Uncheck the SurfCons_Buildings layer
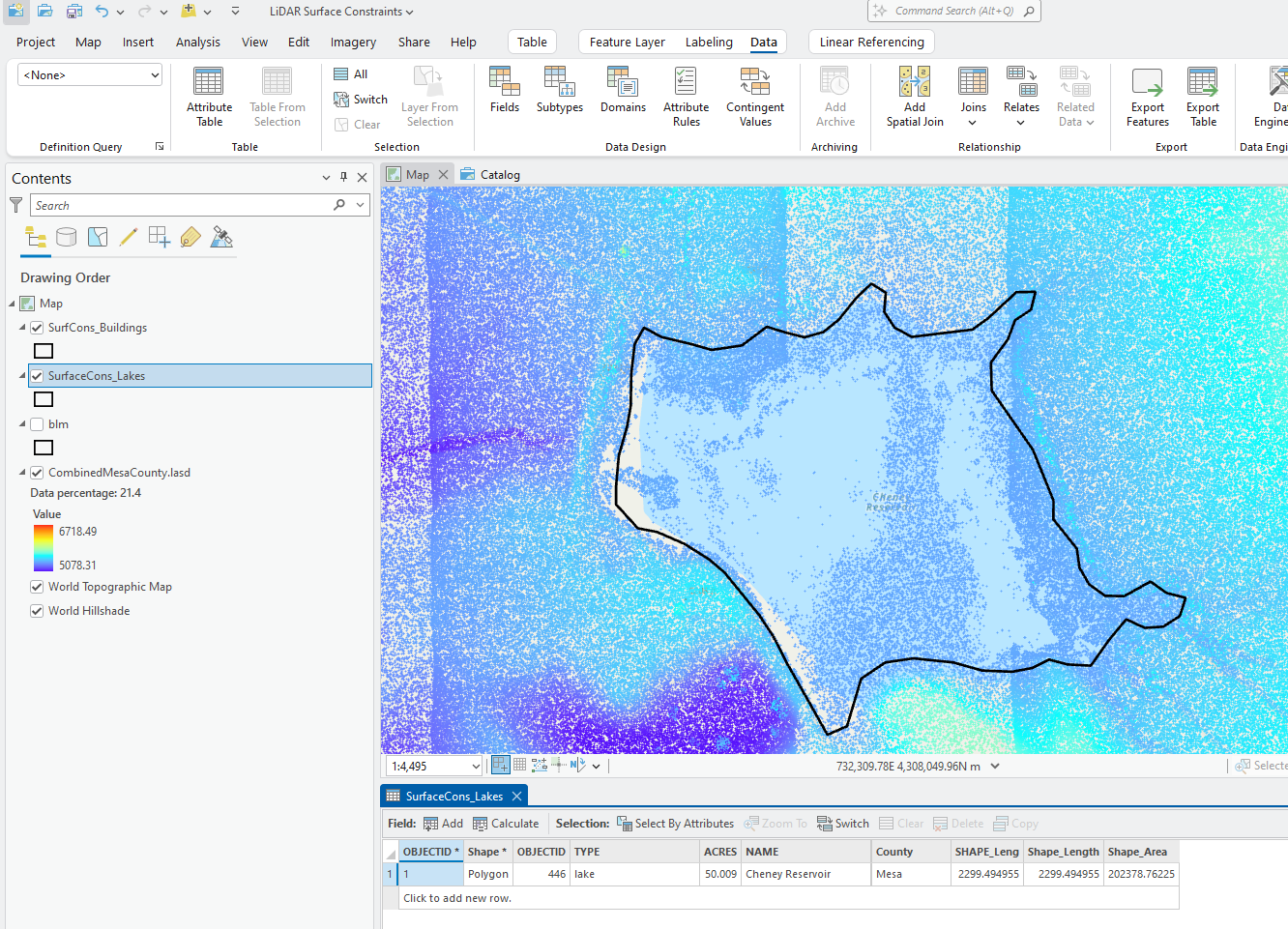The image size is (1288, 929). coord(37,328)
